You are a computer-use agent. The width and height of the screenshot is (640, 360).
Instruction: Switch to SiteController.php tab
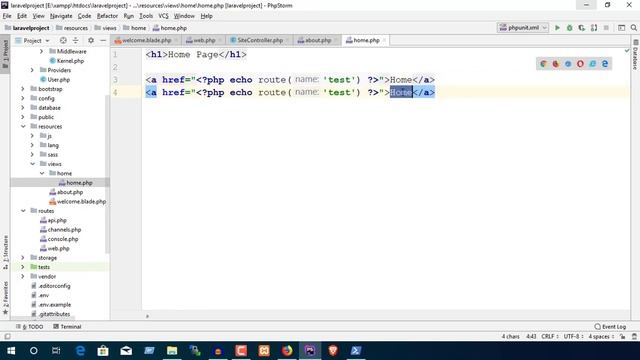point(260,40)
